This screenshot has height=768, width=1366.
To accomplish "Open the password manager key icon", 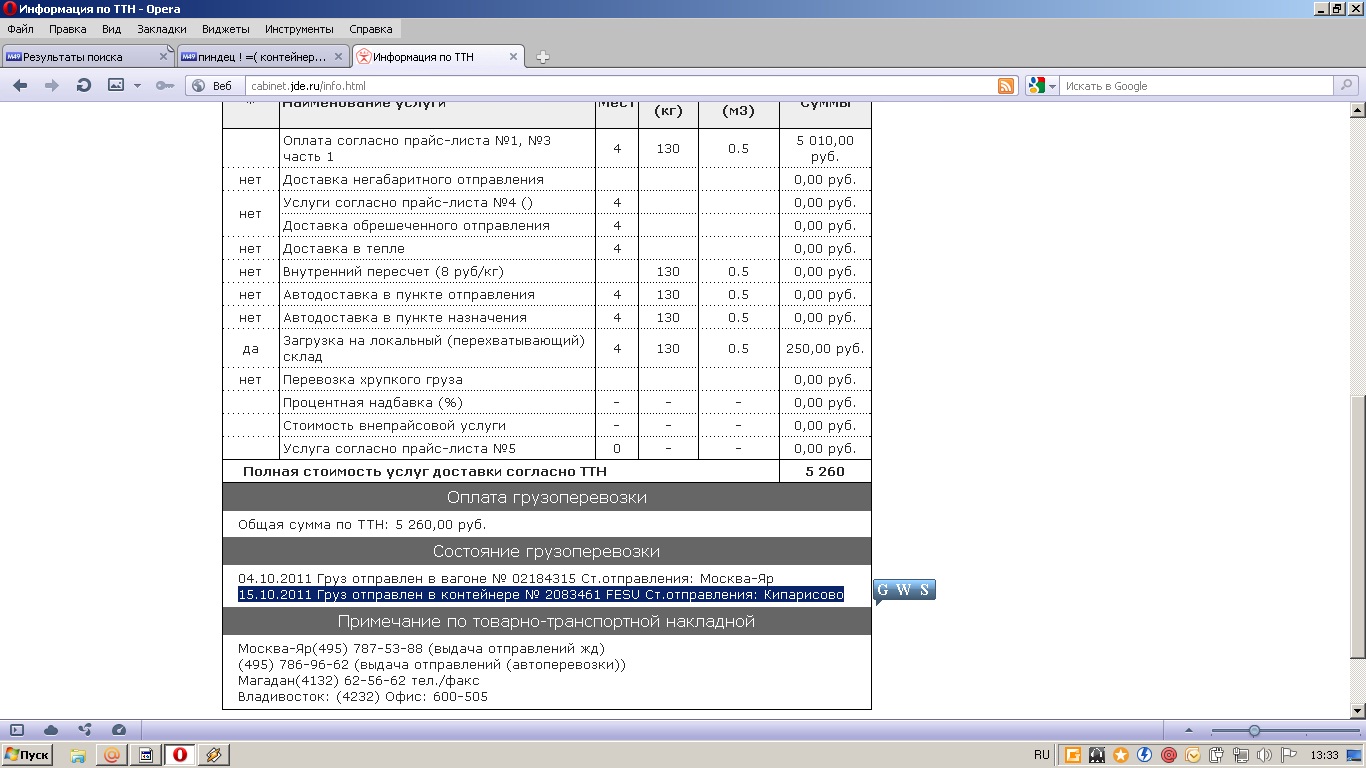I will coord(165,86).
